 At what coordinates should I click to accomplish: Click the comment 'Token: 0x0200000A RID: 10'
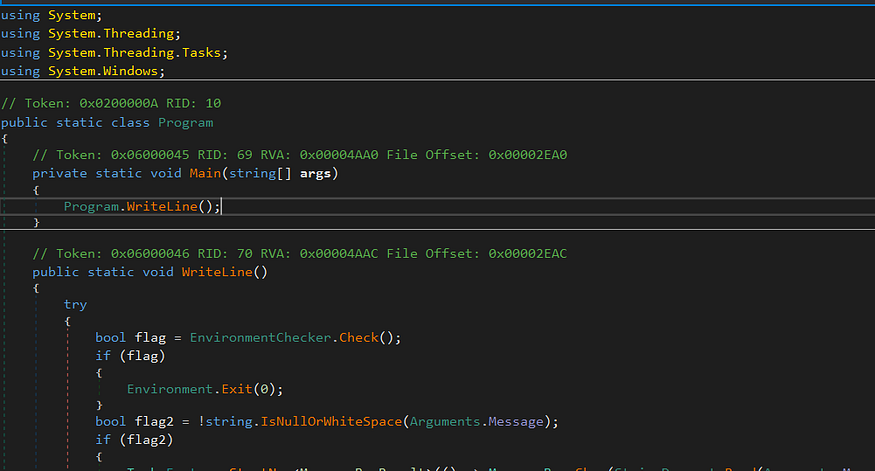(x=111, y=103)
